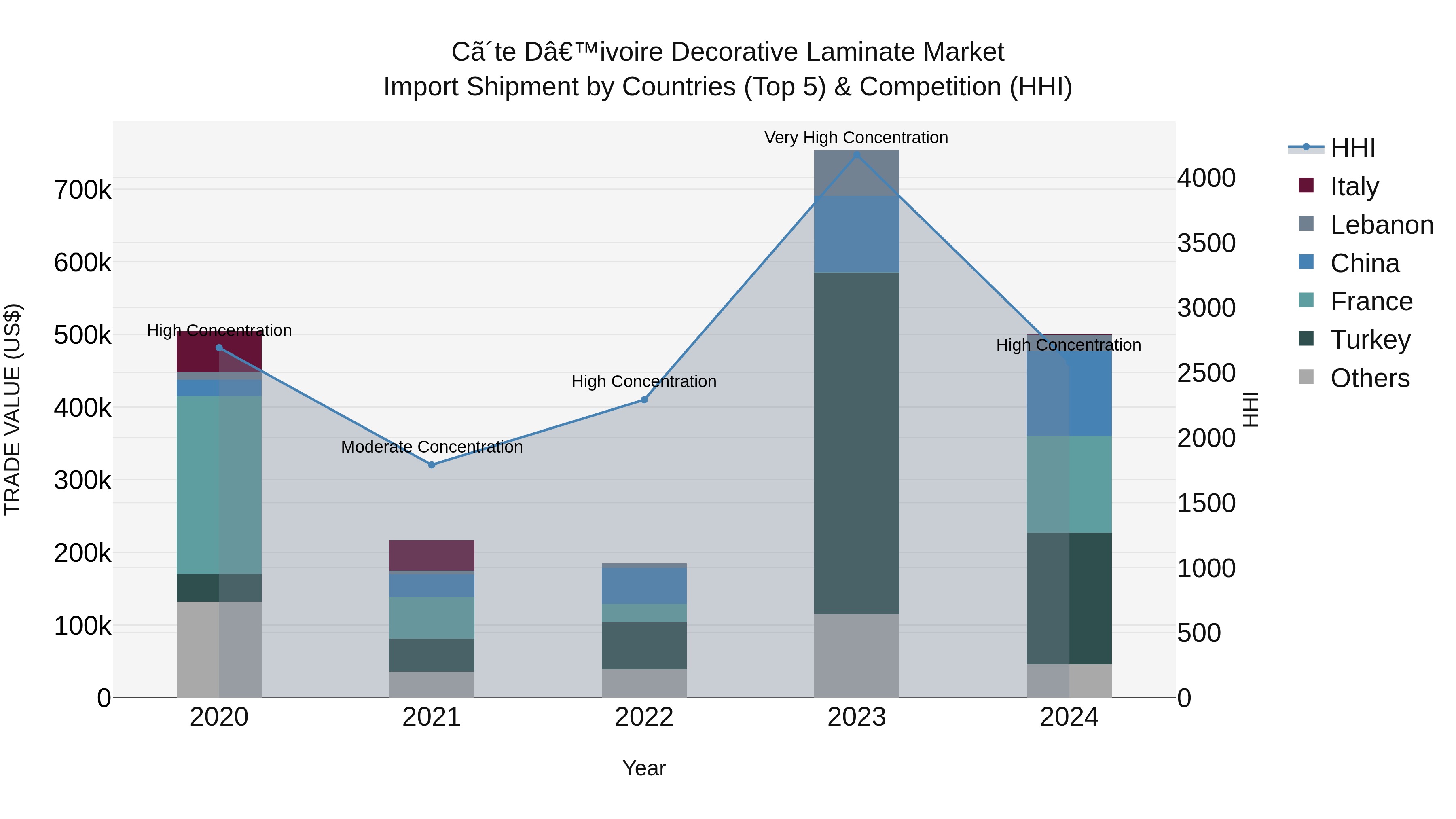
Task: Click the 'Year' x-axis title
Action: click(x=644, y=769)
